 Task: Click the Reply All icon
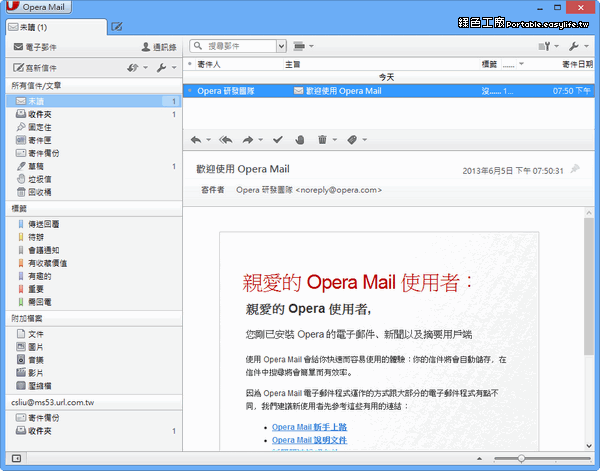coord(226,140)
